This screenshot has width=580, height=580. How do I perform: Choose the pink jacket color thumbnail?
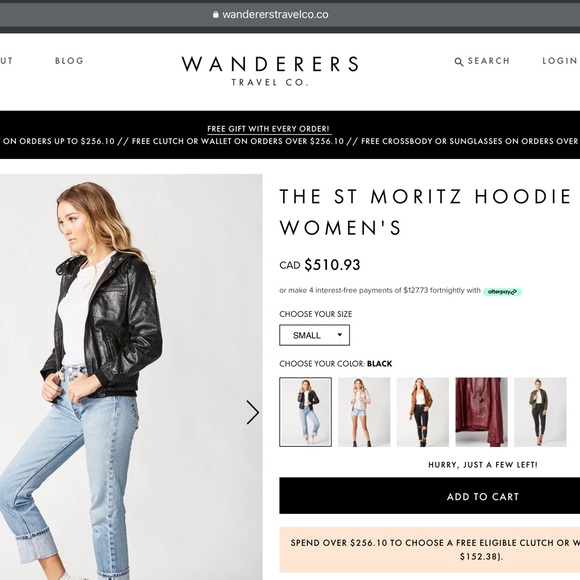(364, 412)
